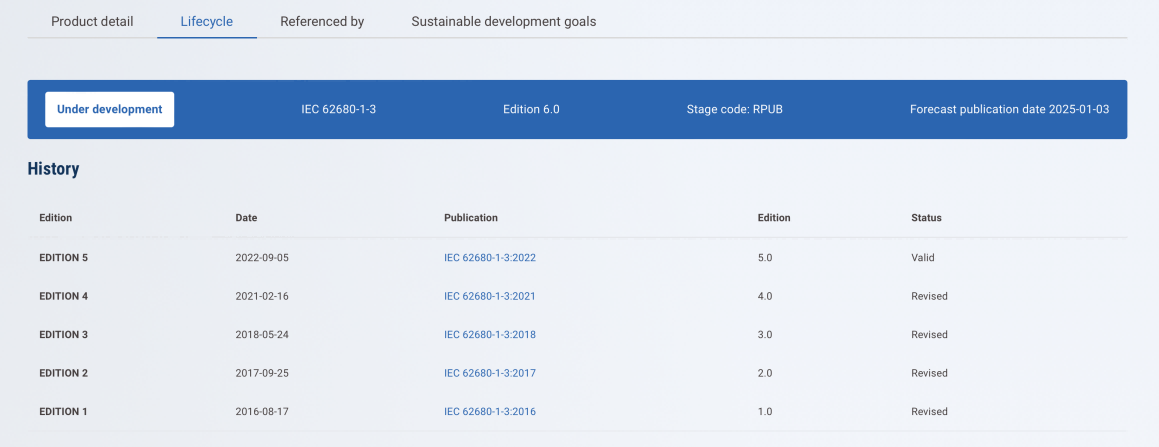1159x447 pixels.
Task: Click the Publication column header
Action: click(x=471, y=218)
